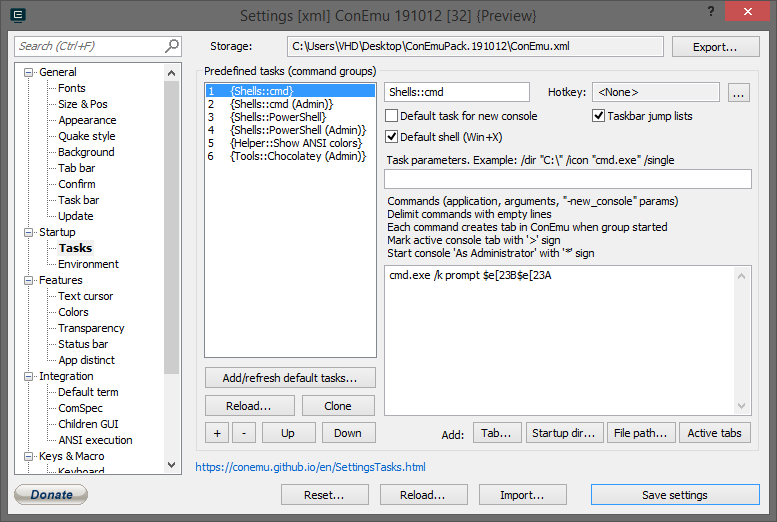
Task: Add Tab... to commands
Action: pos(497,433)
